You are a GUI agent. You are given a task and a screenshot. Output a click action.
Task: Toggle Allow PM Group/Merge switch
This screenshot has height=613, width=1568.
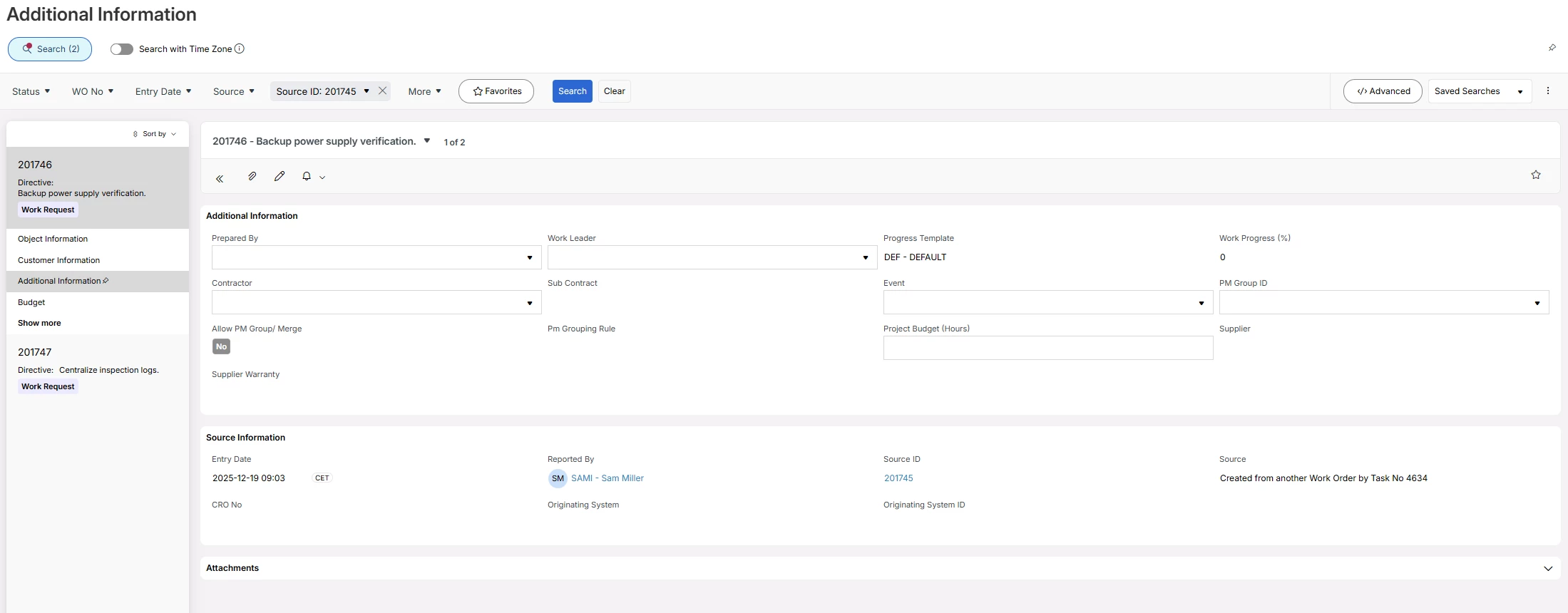[x=221, y=346]
